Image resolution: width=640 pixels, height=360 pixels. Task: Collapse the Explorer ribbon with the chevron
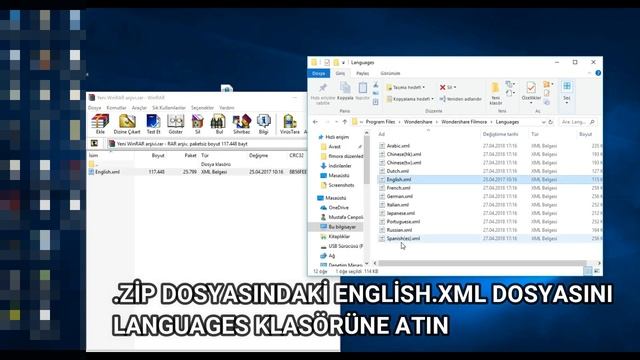(x=589, y=73)
